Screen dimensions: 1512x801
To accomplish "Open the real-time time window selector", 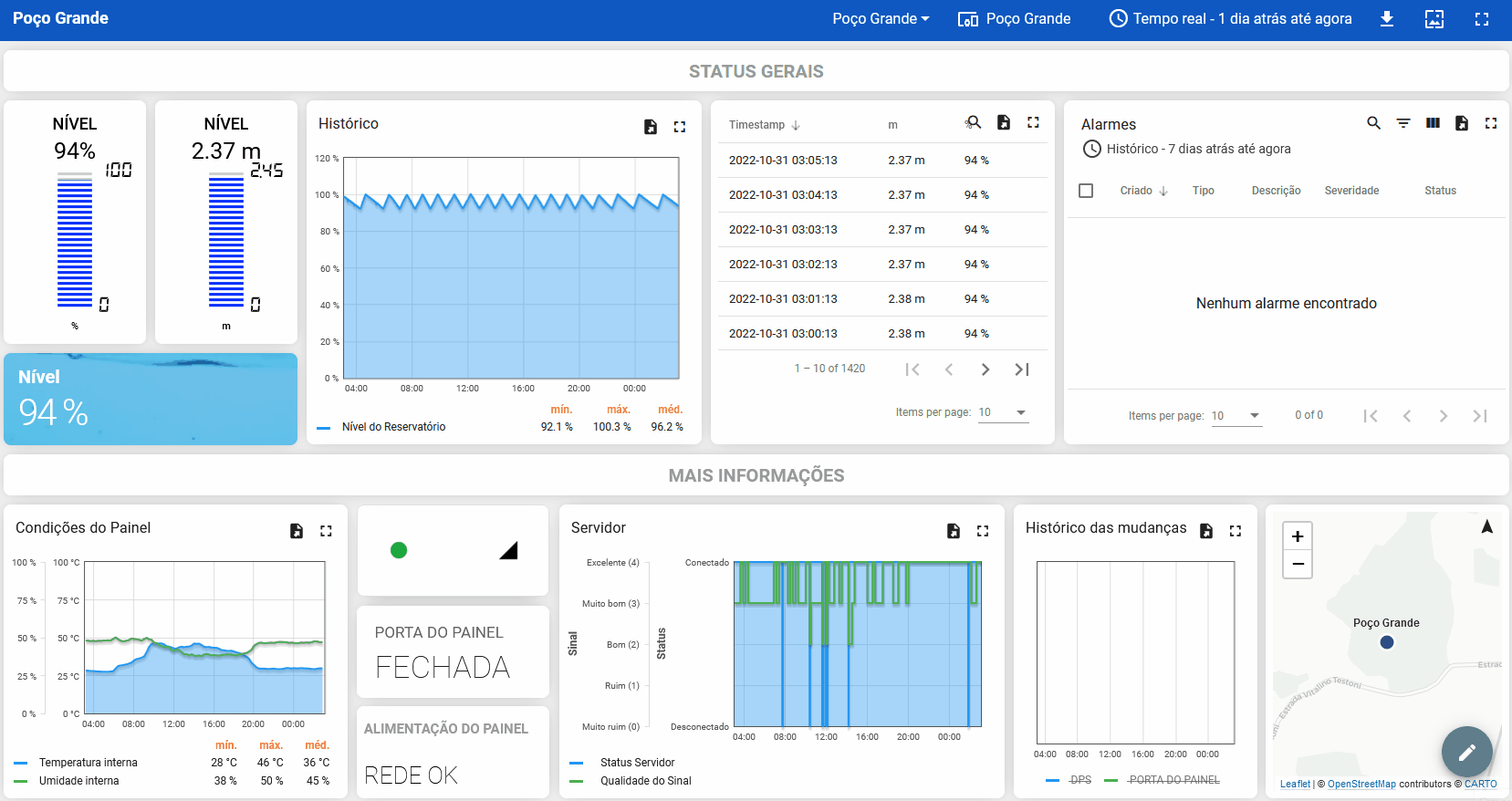I will point(1230,19).
